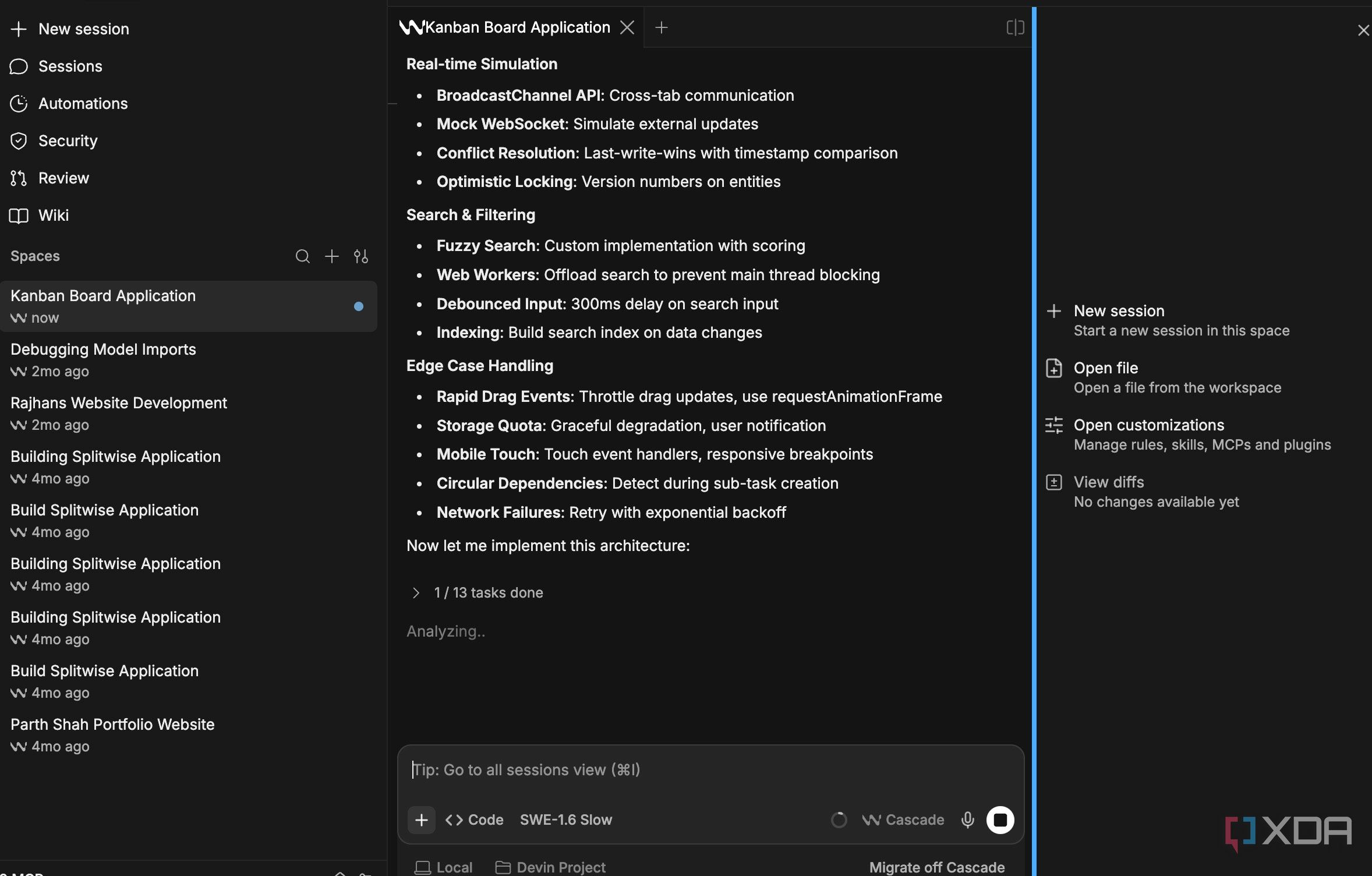Open a file from the workspace
The image size is (1372, 876).
(x=1164, y=377)
